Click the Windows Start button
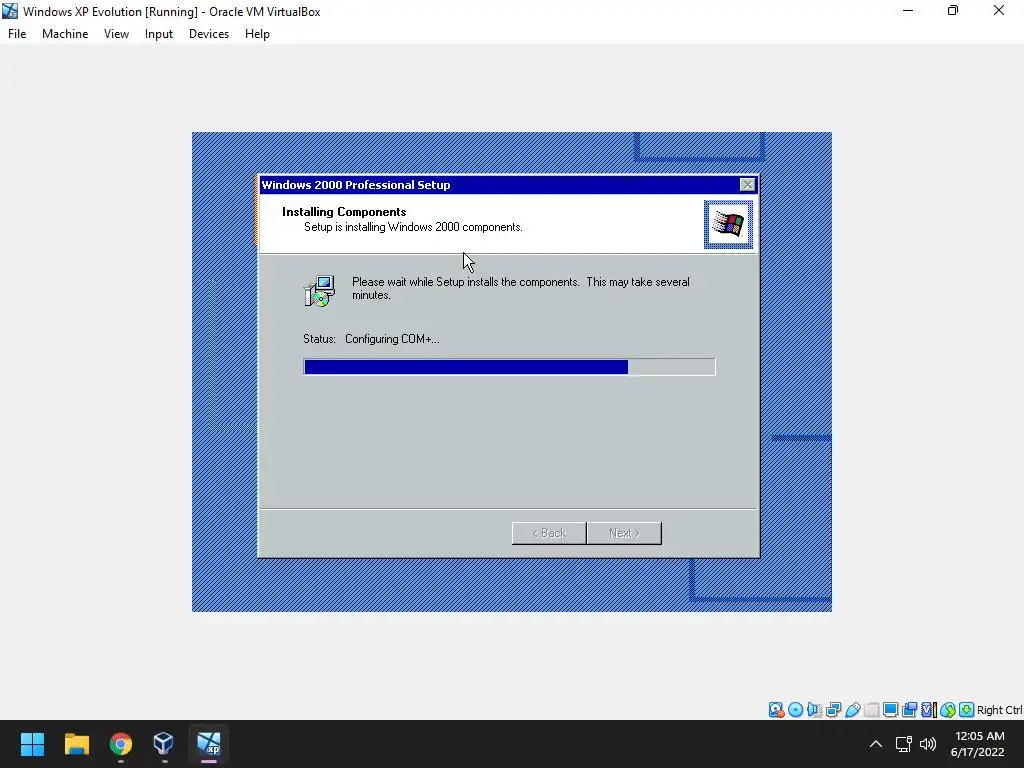The width and height of the screenshot is (1024, 768). [32, 744]
